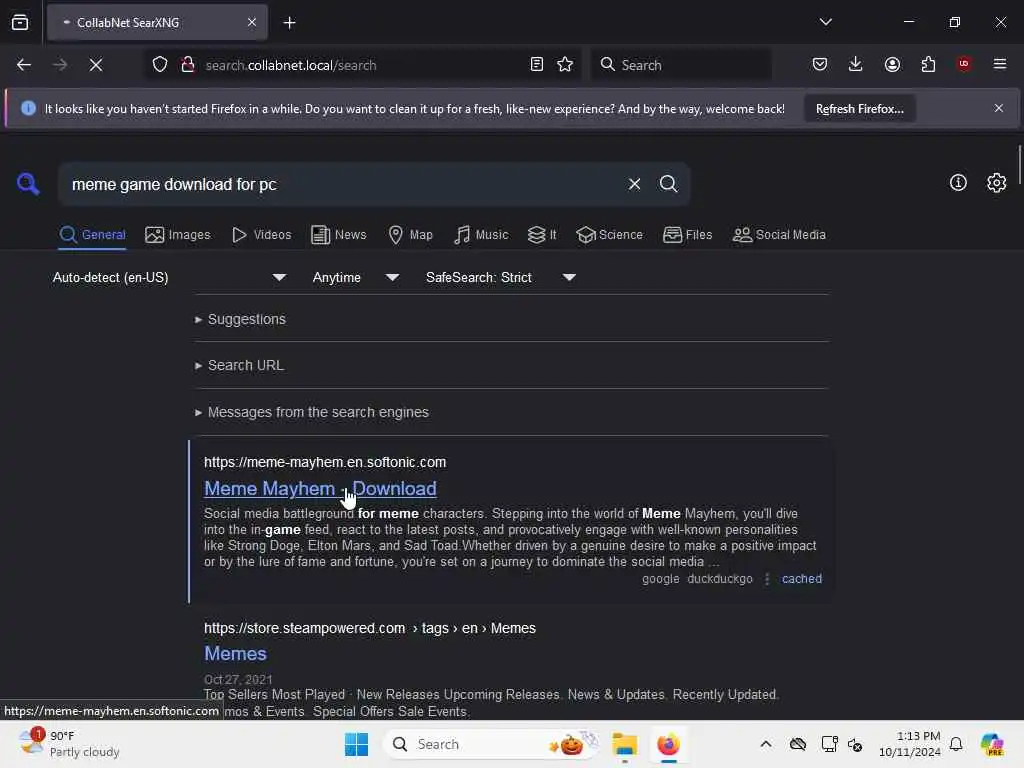This screenshot has width=1024, height=768.
Task: Dismiss the Firefox refresh notification bar
Action: [x=998, y=108]
